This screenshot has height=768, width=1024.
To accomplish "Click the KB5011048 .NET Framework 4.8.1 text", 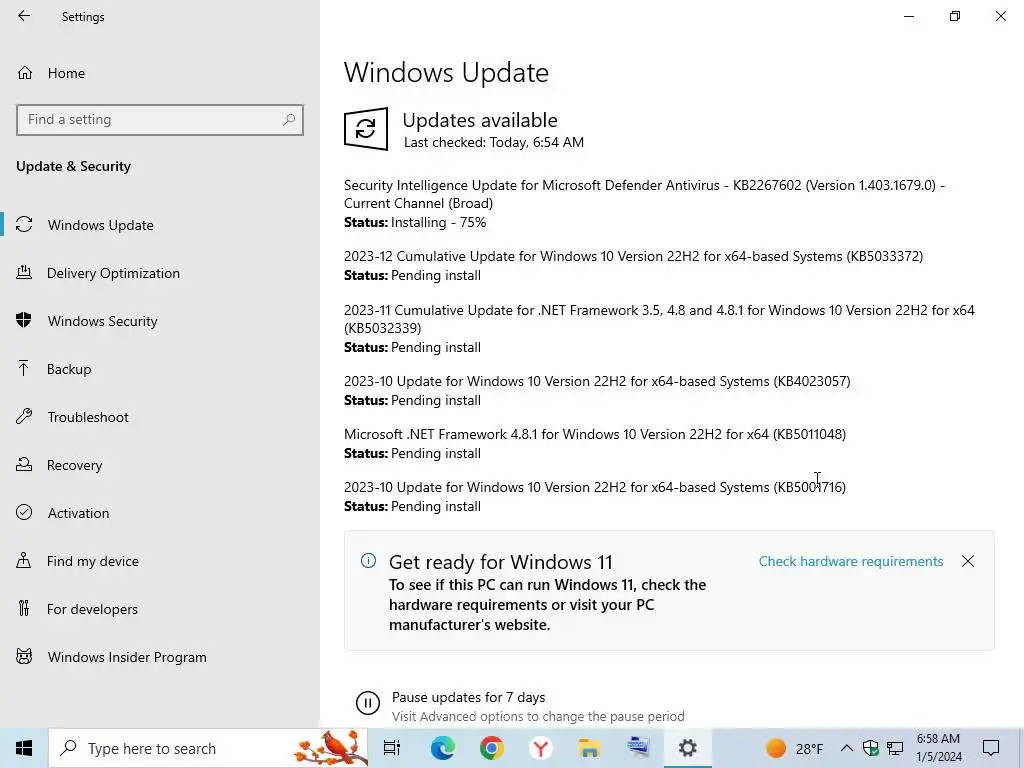I will (x=595, y=434).
